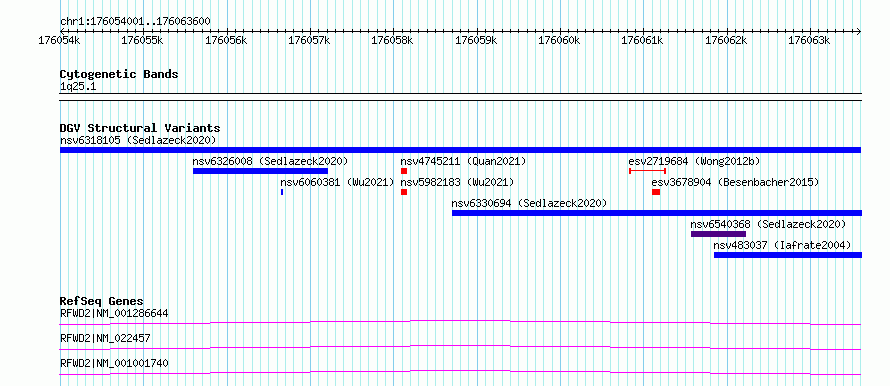Click the 176058k ruler label

pos(392,41)
